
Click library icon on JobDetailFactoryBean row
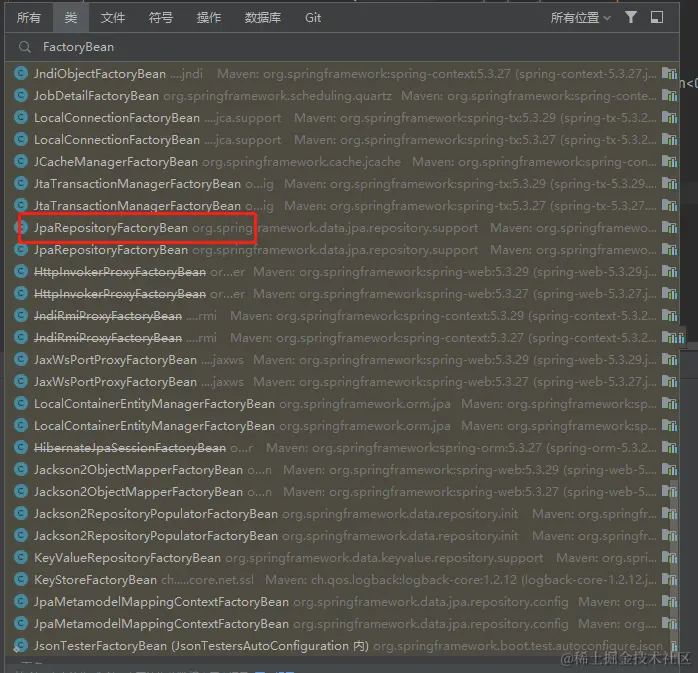pos(669,96)
